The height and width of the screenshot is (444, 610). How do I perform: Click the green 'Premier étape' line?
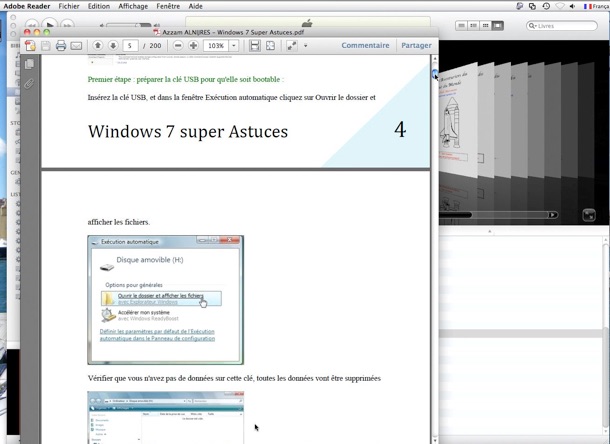(186, 79)
